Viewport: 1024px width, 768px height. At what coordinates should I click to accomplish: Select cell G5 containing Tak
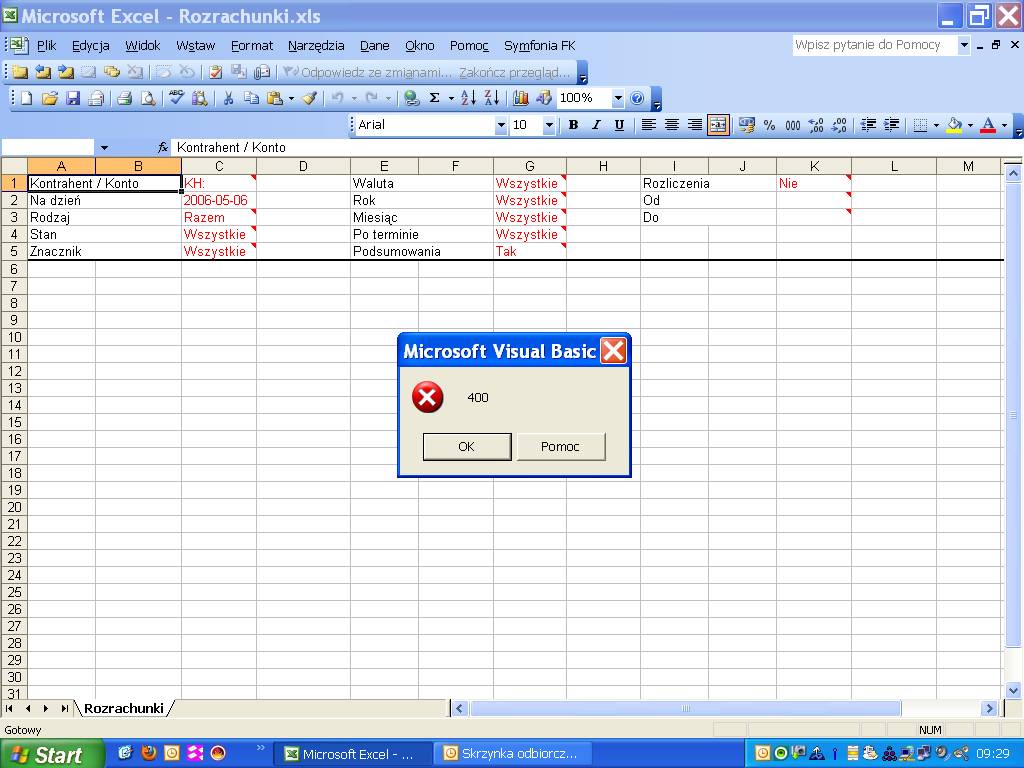coord(530,251)
